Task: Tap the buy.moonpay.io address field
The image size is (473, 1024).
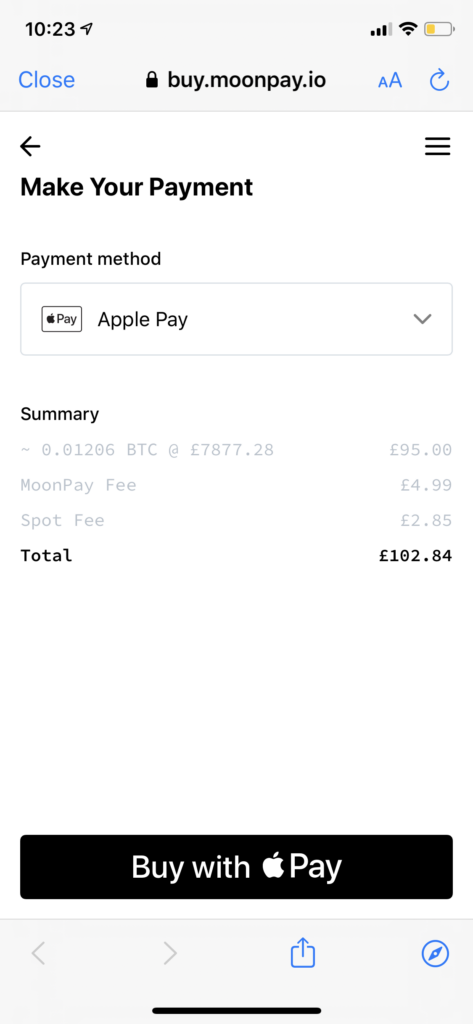Action: tap(236, 80)
